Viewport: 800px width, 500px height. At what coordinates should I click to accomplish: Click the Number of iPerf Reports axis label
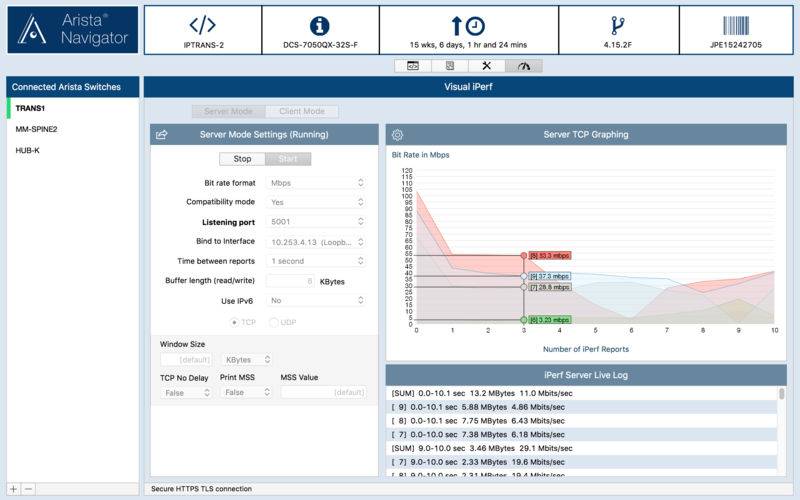586,349
